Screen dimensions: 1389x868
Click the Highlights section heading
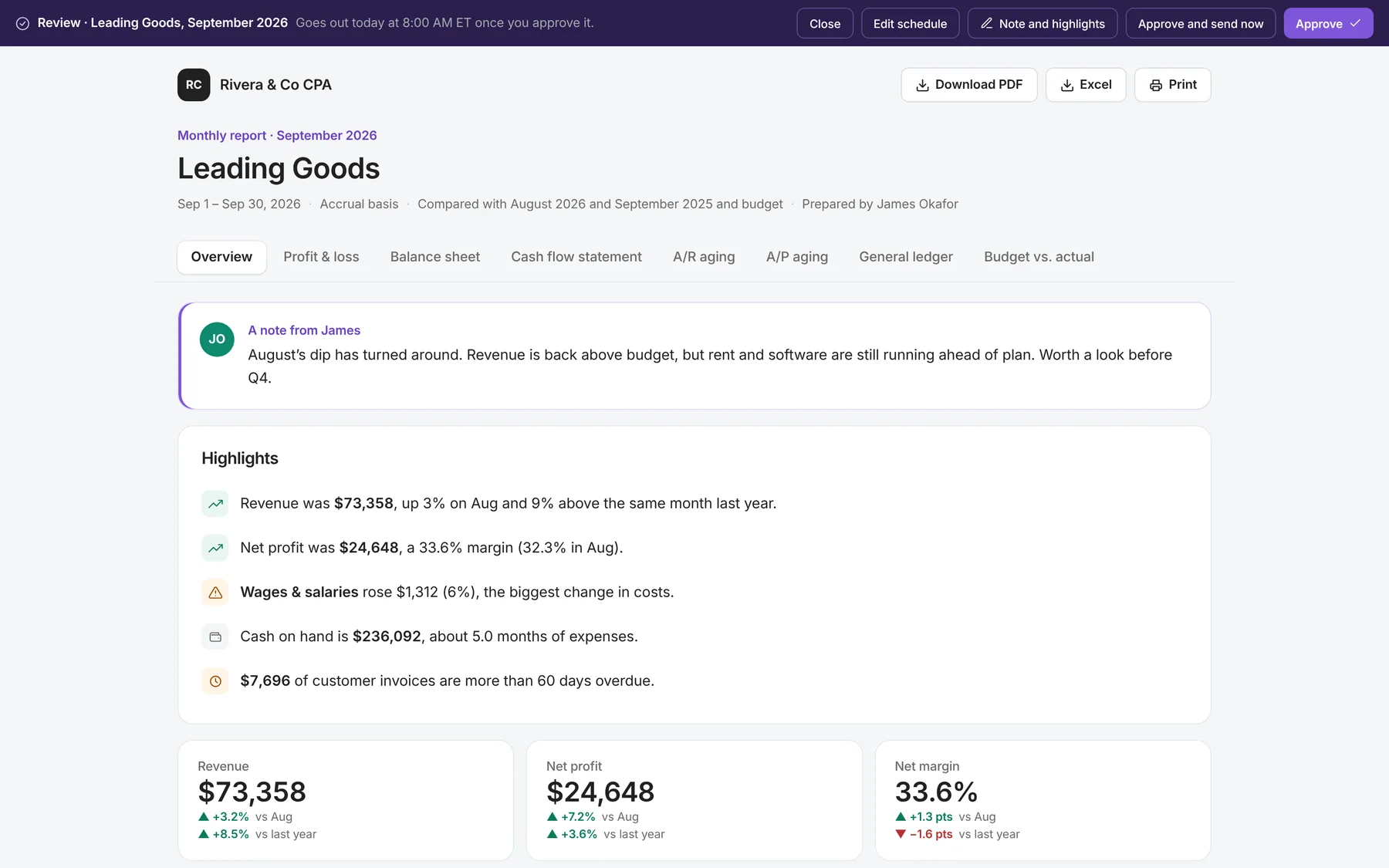click(x=240, y=458)
